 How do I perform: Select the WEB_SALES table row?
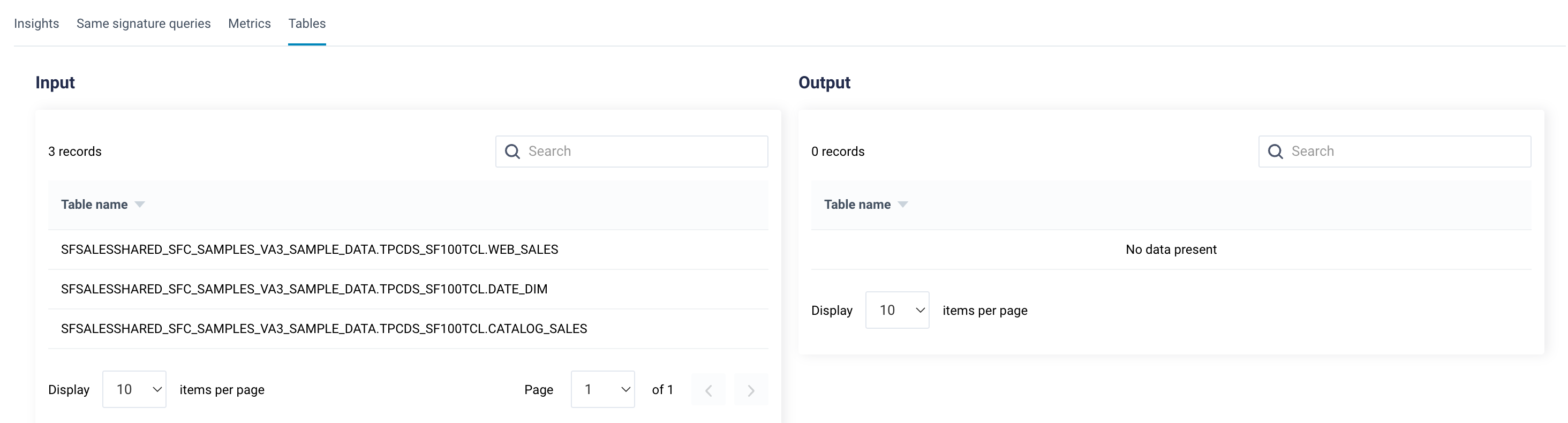[x=309, y=250]
